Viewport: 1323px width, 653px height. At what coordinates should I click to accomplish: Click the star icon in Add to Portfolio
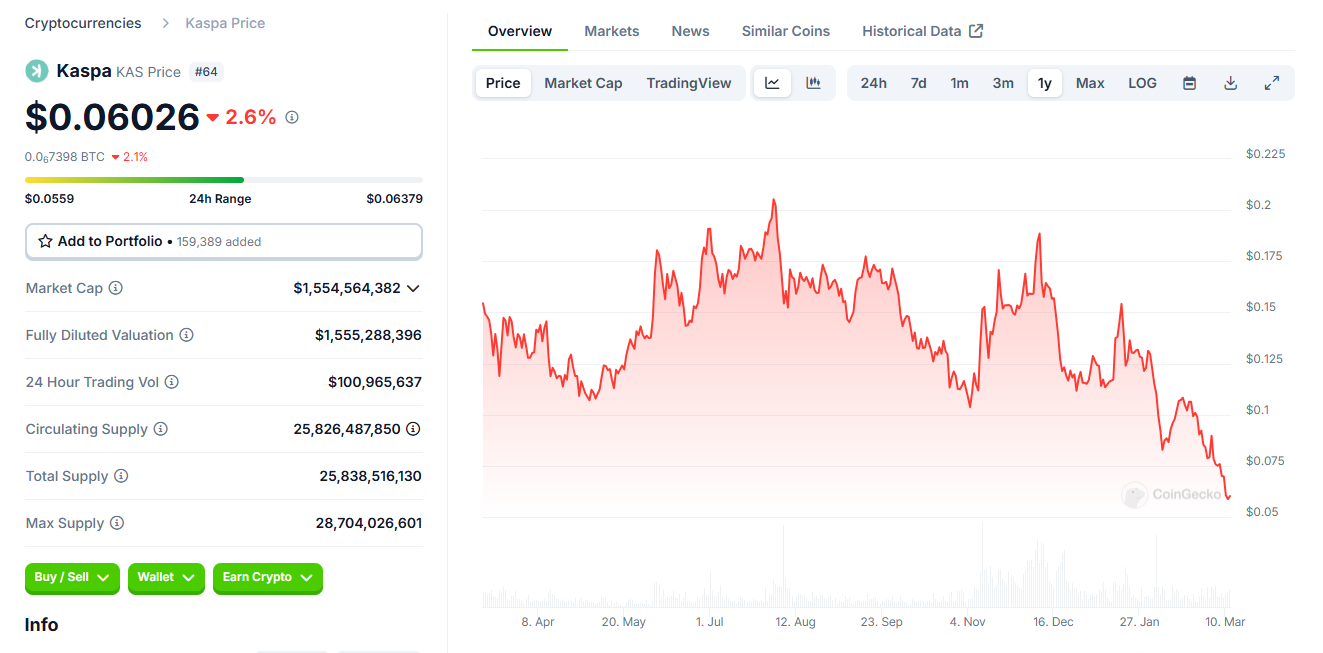pos(45,241)
